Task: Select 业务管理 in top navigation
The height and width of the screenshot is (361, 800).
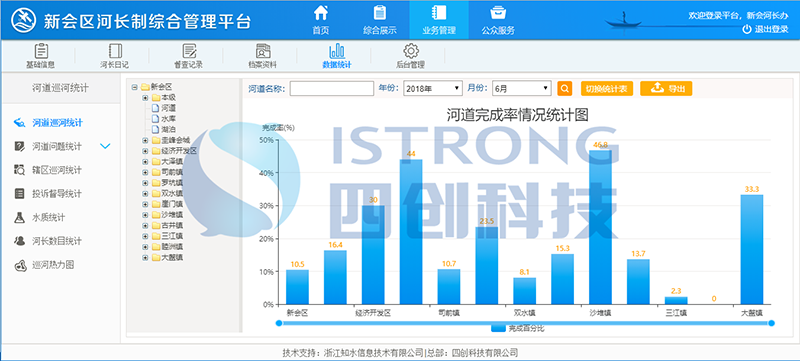Action: pos(439,20)
